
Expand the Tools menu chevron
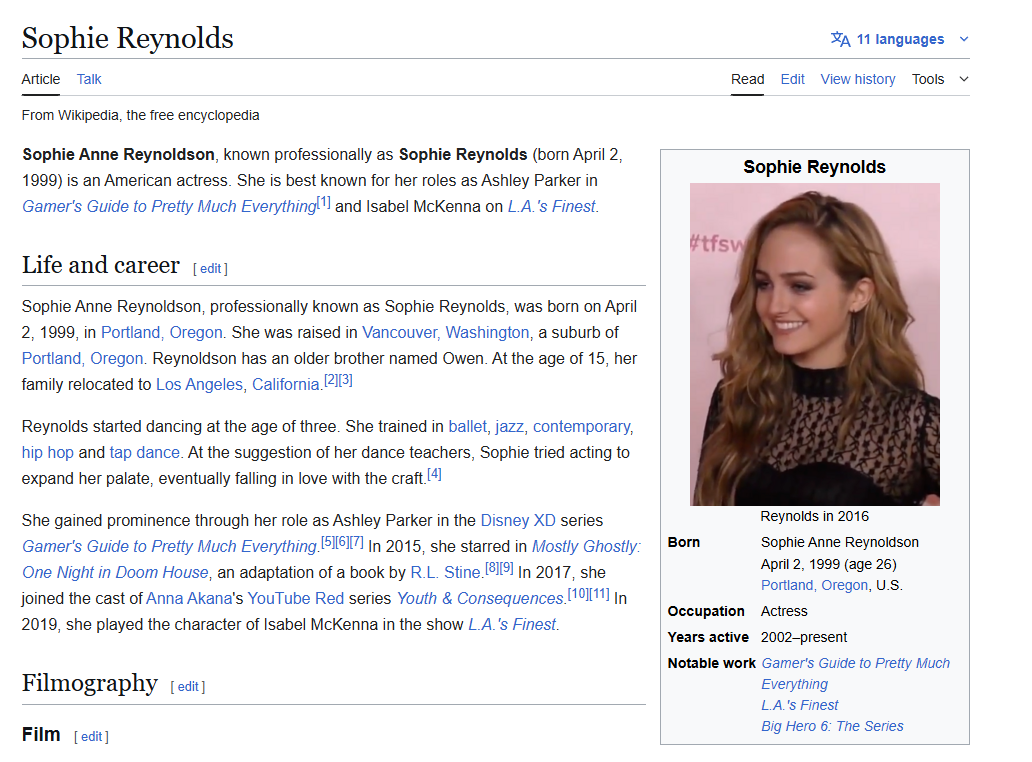964,79
